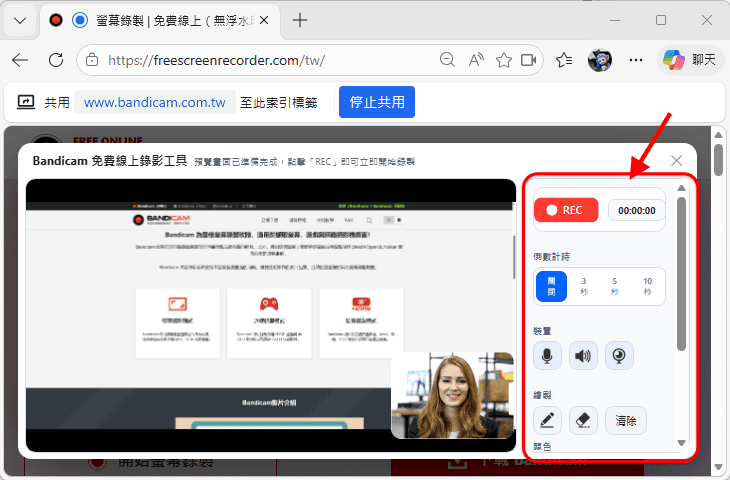This screenshot has height=480, width=730.
Task: Minimize the browser window
Action: tap(615, 20)
